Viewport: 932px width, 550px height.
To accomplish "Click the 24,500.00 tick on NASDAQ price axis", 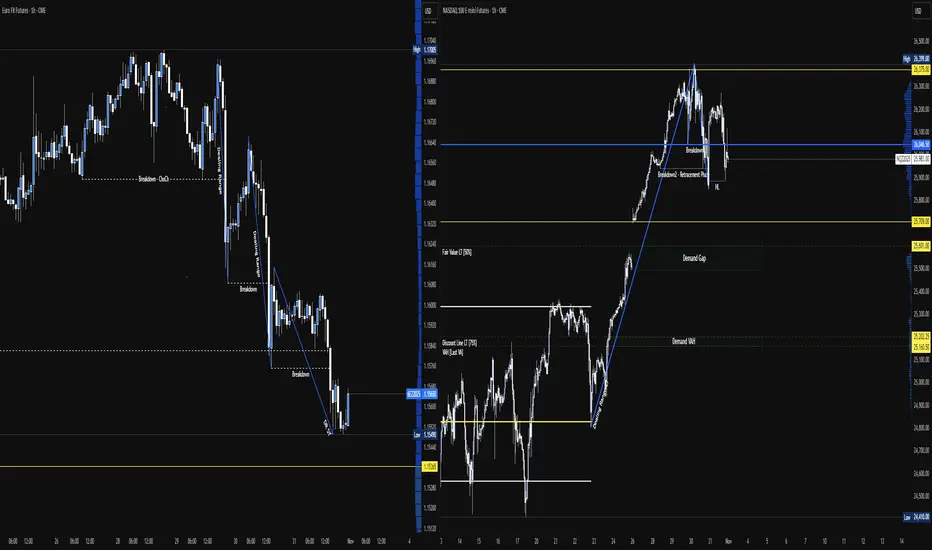I will [x=921, y=495].
